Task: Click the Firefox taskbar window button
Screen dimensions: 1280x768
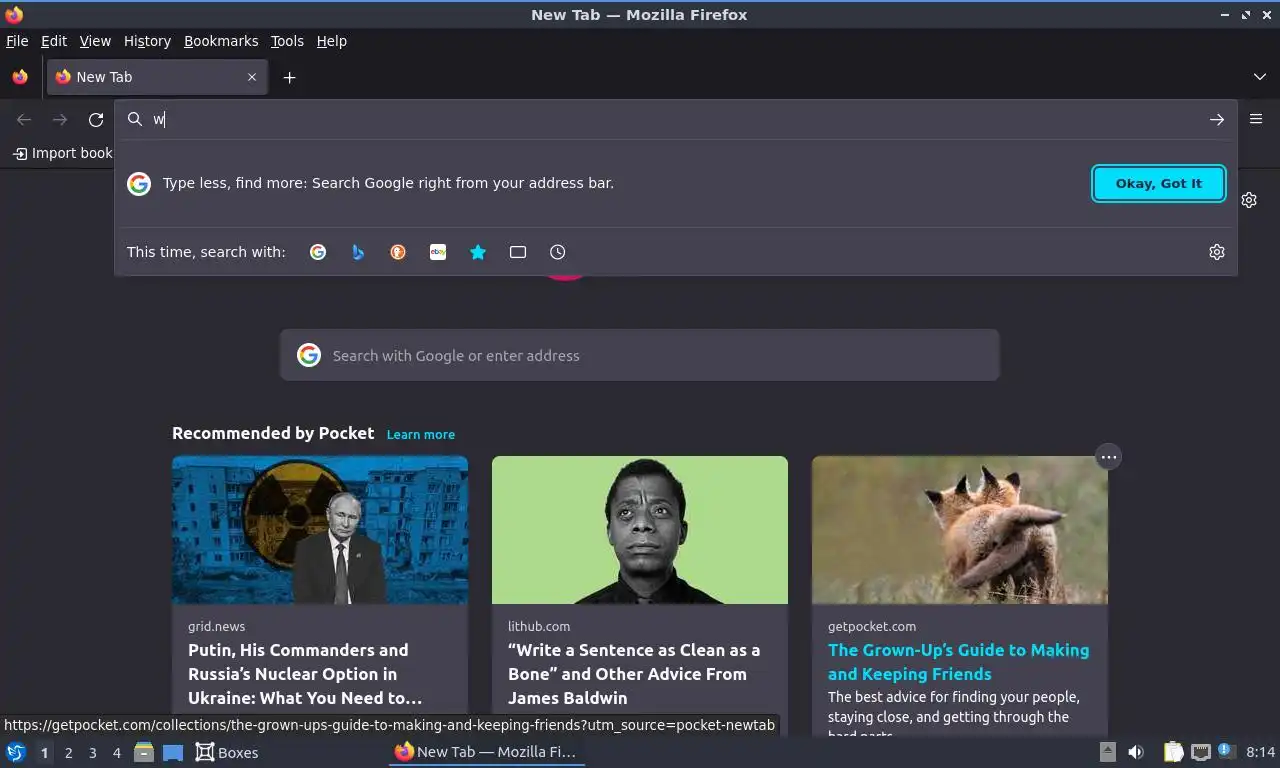Action: tap(486, 752)
